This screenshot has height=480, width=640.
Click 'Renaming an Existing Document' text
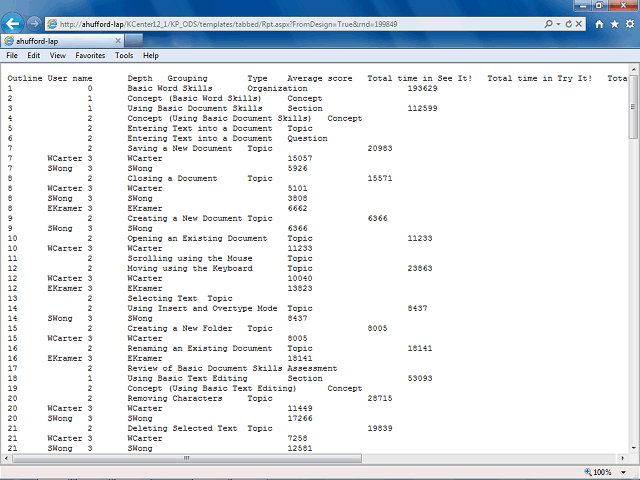pyautogui.click(x=200, y=348)
